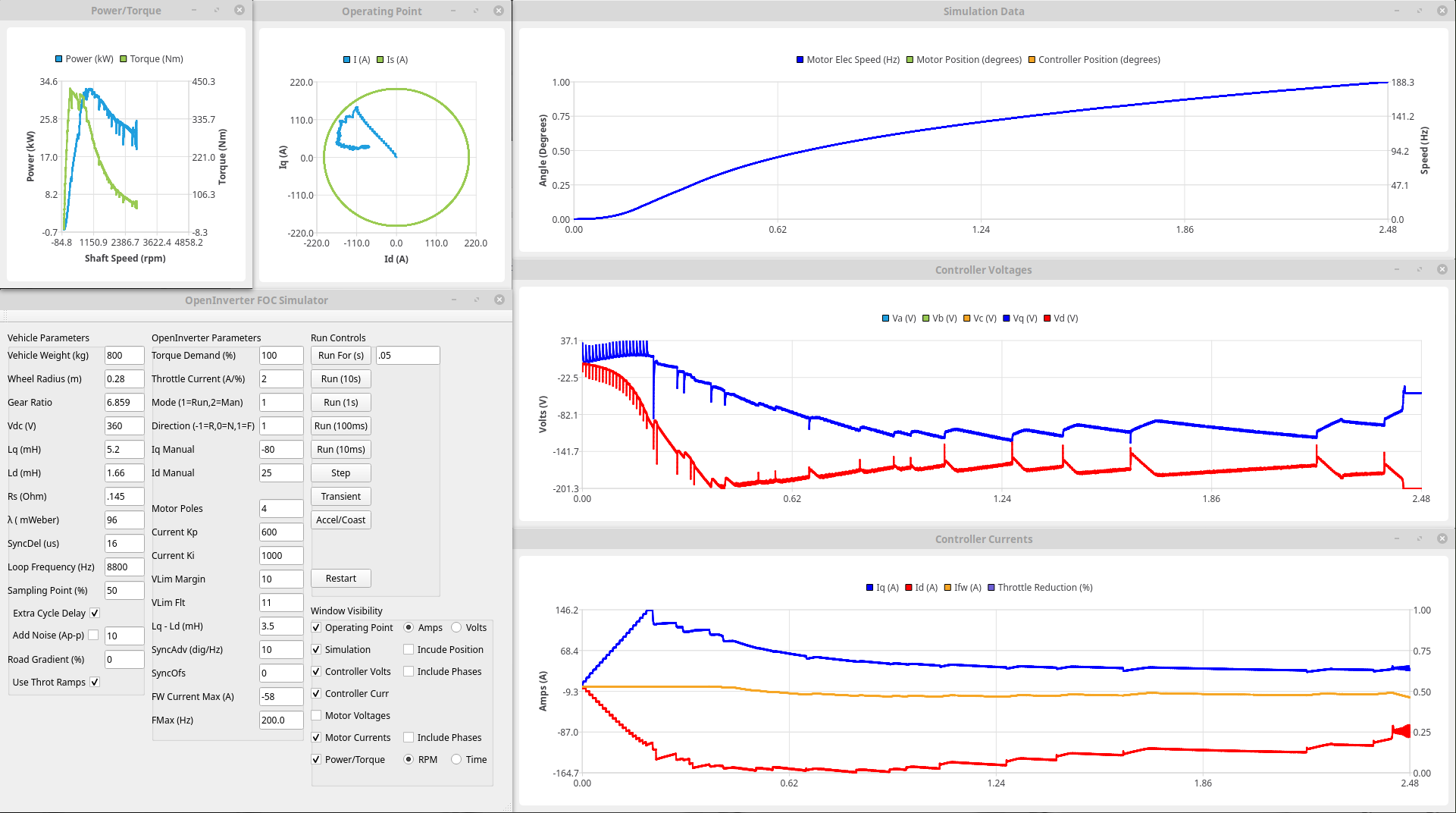
Task: Minimize the OpenInverter FOC Simulator panel
Action: click(x=454, y=300)
